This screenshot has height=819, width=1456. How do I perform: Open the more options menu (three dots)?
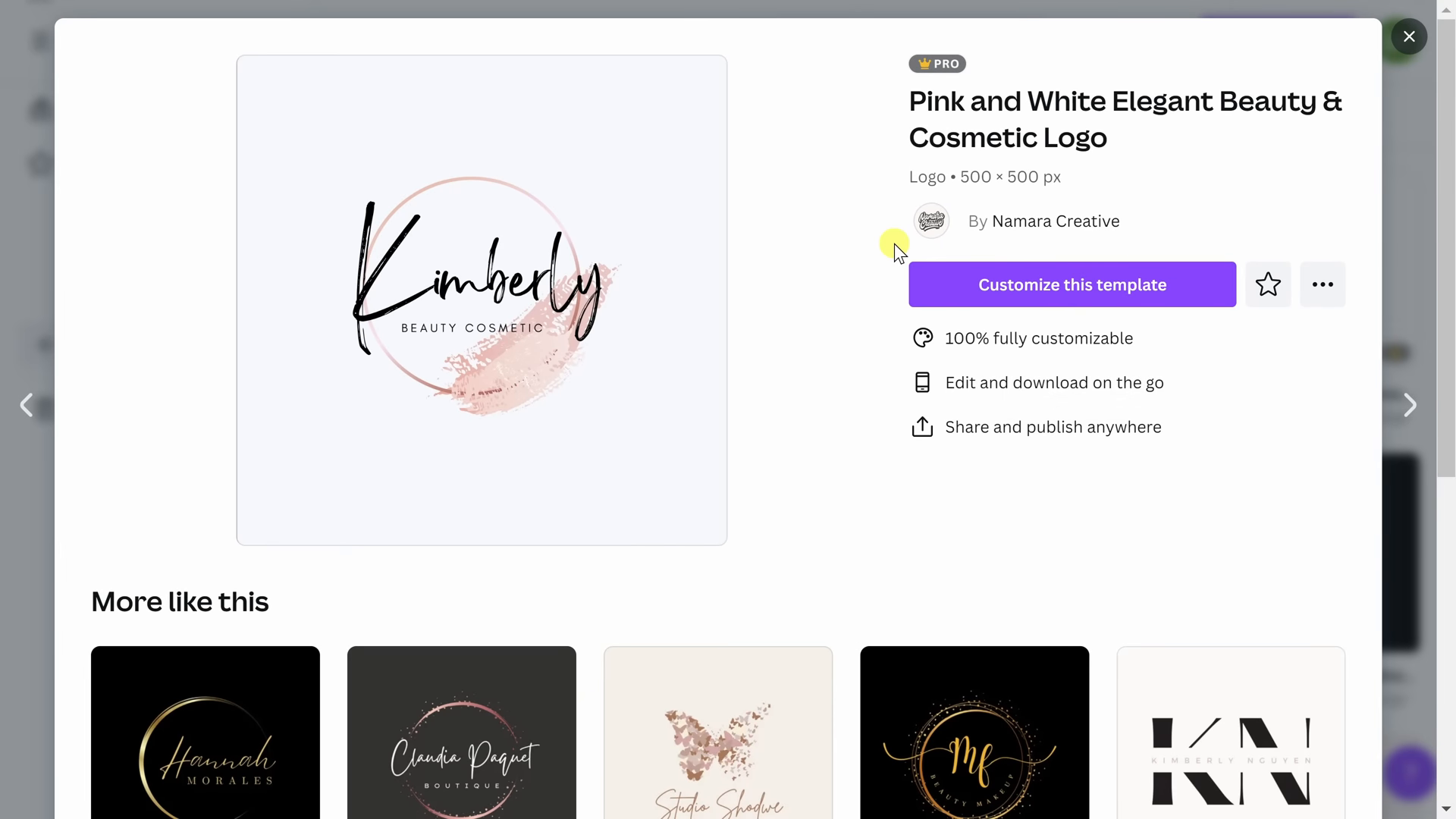[x=1323, y=284]
